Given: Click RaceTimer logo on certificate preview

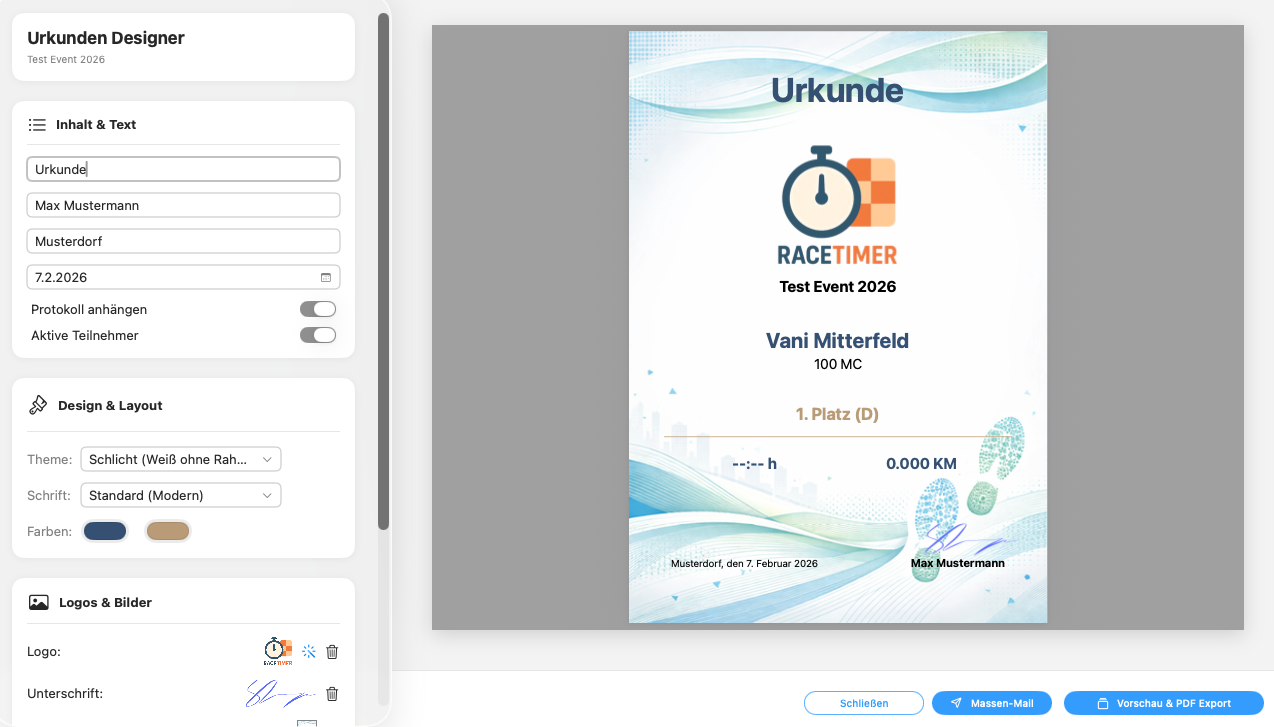Looking at the screenshot, I should tap(838, 205).
